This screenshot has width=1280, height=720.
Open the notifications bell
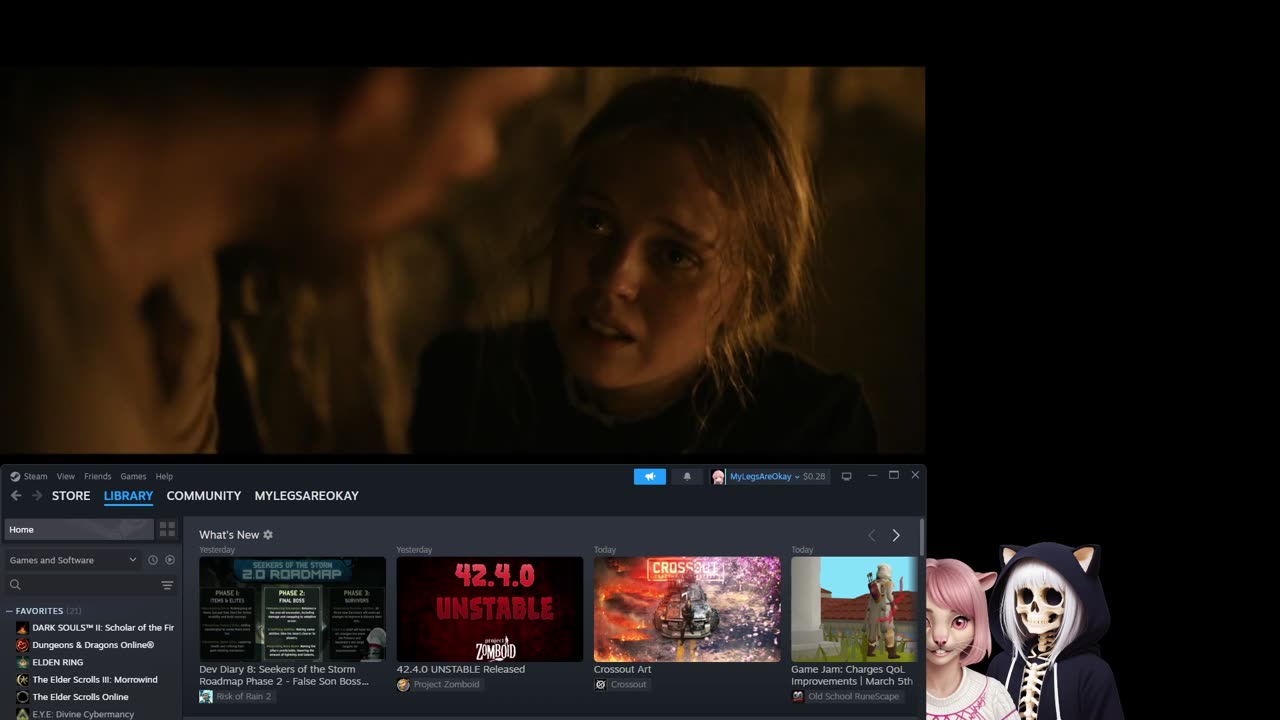coord(687,476)
